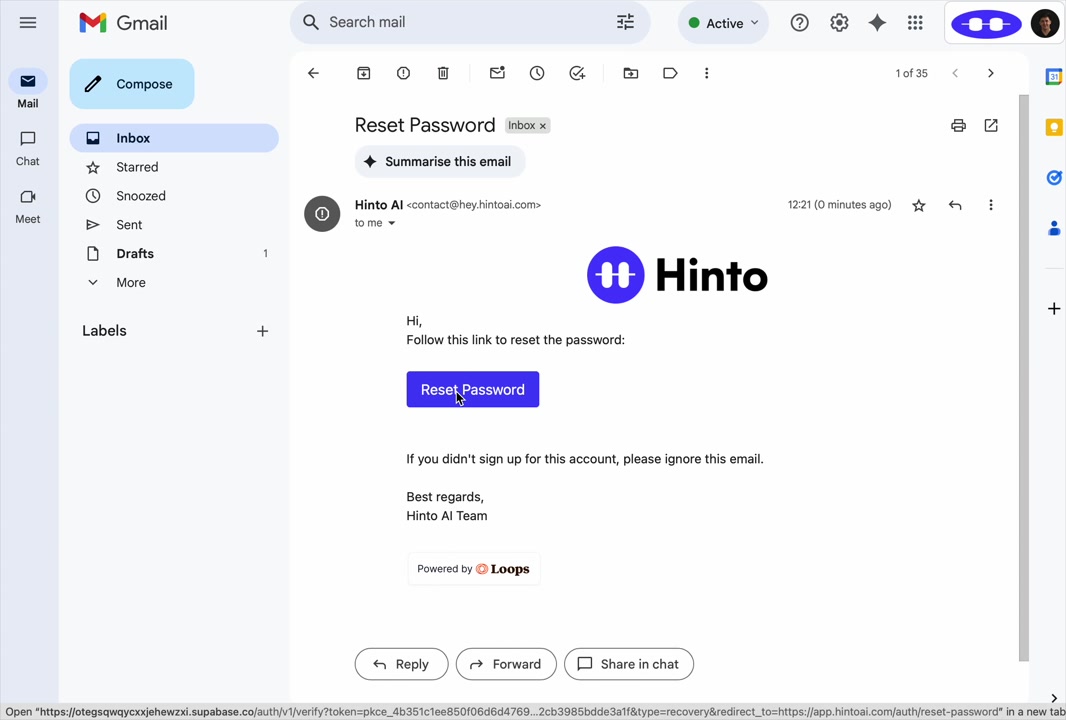Viewport: 1066px width, 720px height.
Task: Open the Google apps grid
Action: (915, 23)
